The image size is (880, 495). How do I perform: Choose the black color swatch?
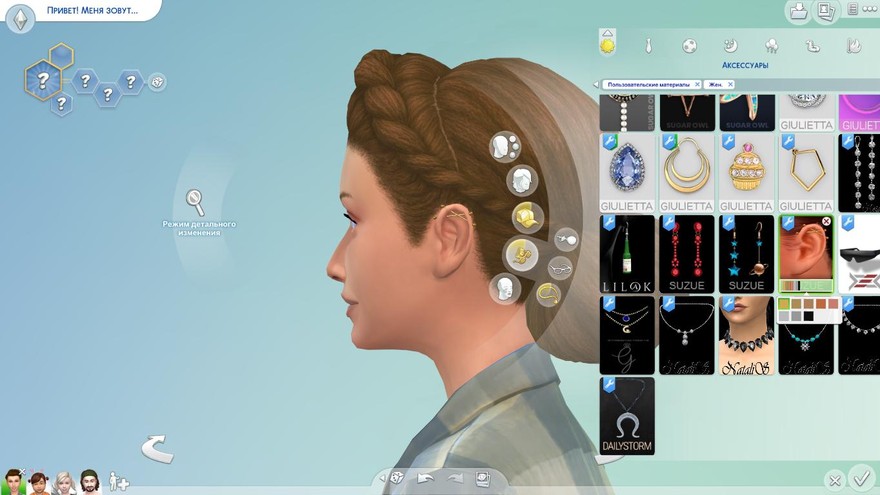808,317
